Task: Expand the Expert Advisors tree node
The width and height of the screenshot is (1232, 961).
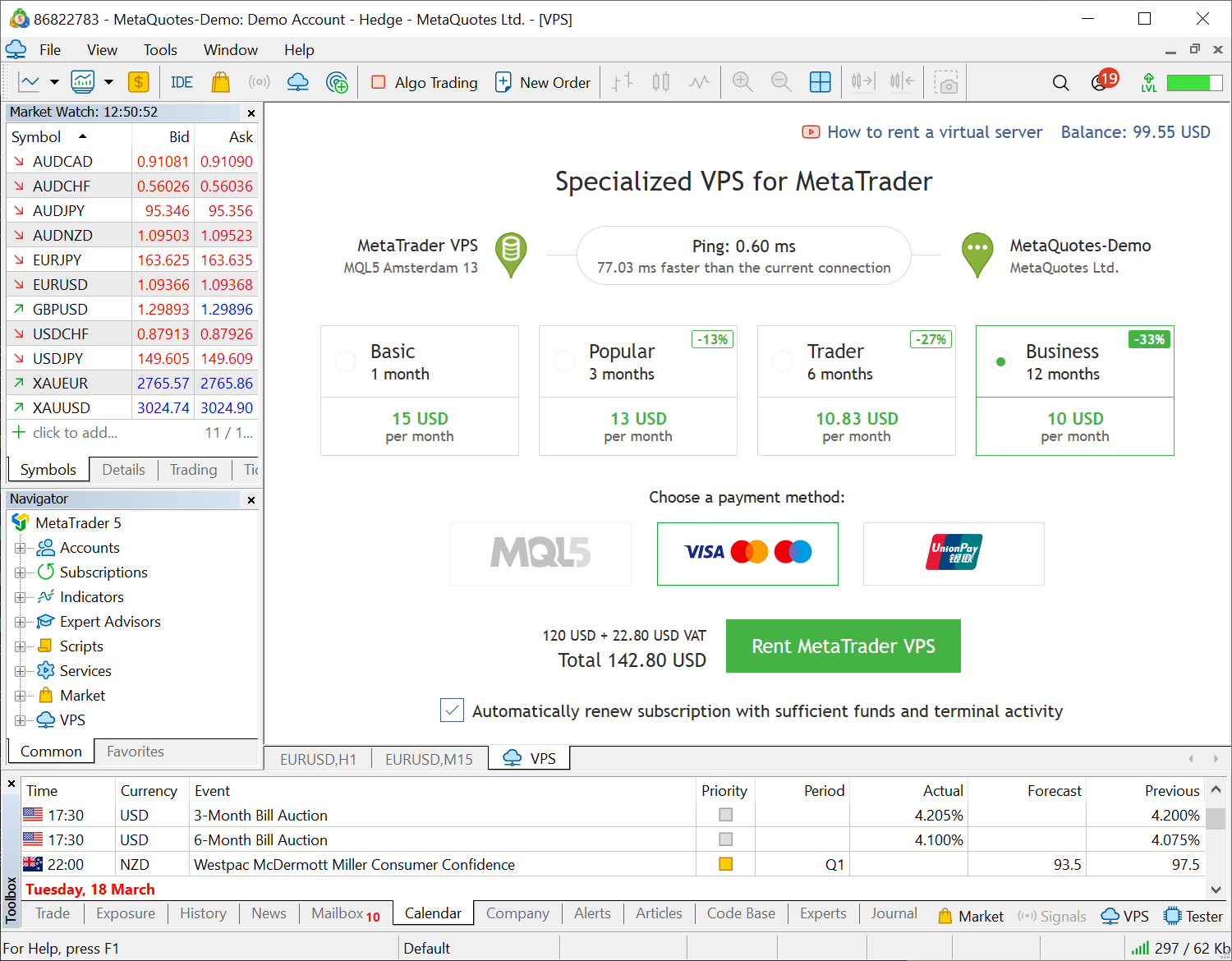Action: coord(20,622)
